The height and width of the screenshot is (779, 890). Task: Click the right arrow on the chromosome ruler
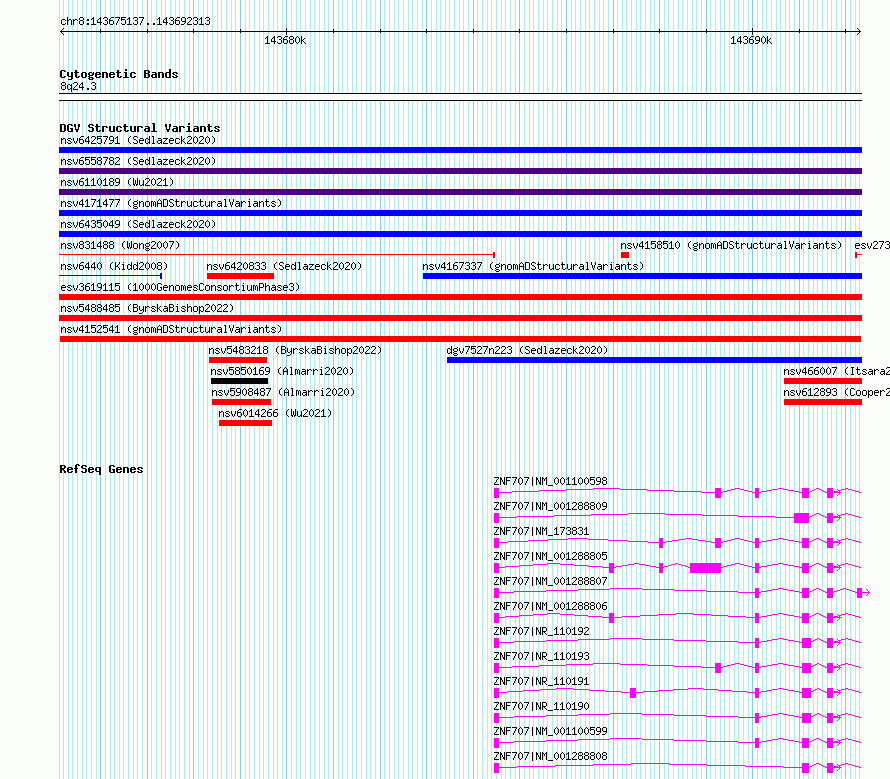pos(859,32)
